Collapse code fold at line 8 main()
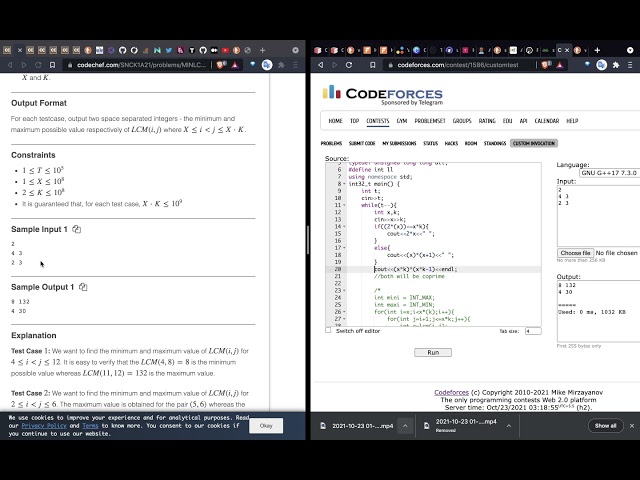The height and width of the screenshot is (480, 640). click(x=344, y=184)
